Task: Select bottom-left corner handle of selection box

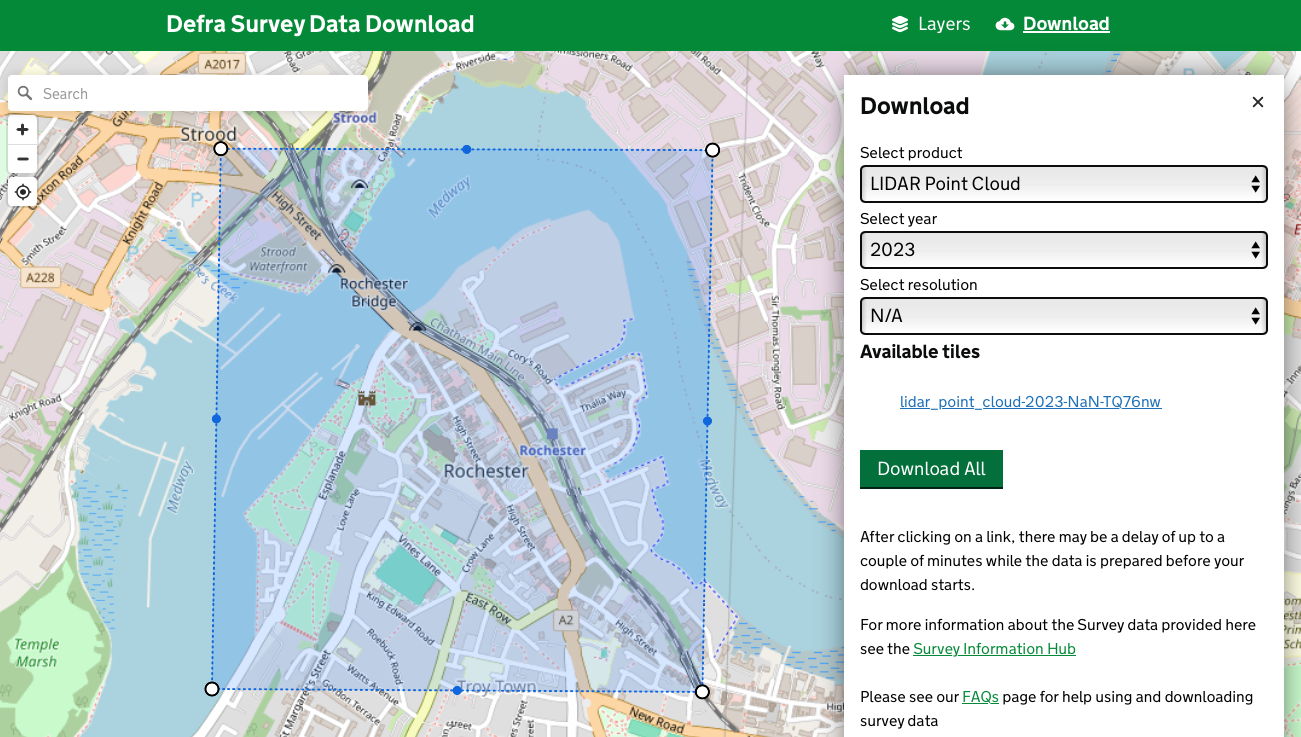Action: pyautogui.click(x=211, y=689)
